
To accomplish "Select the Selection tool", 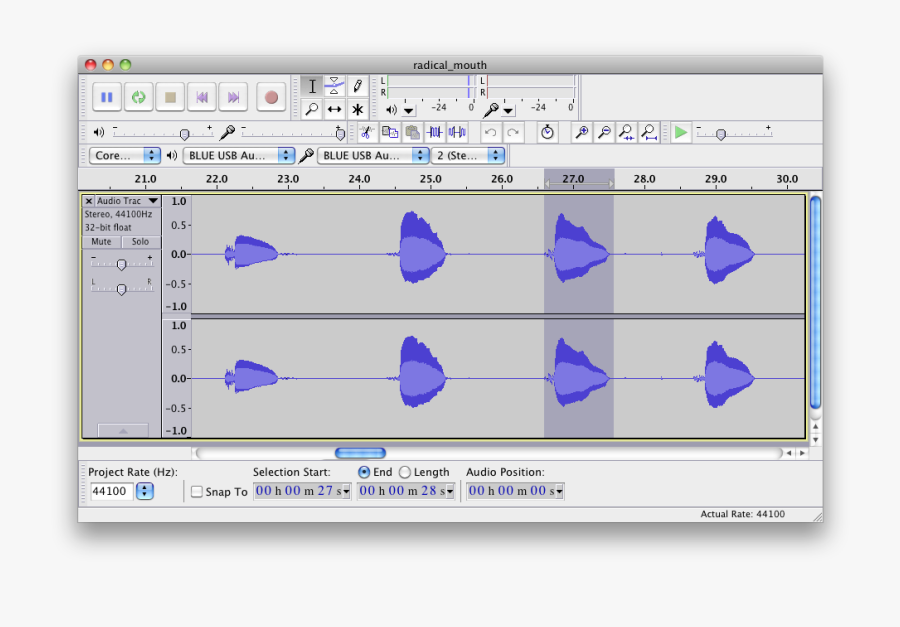I will click(313, 85).
